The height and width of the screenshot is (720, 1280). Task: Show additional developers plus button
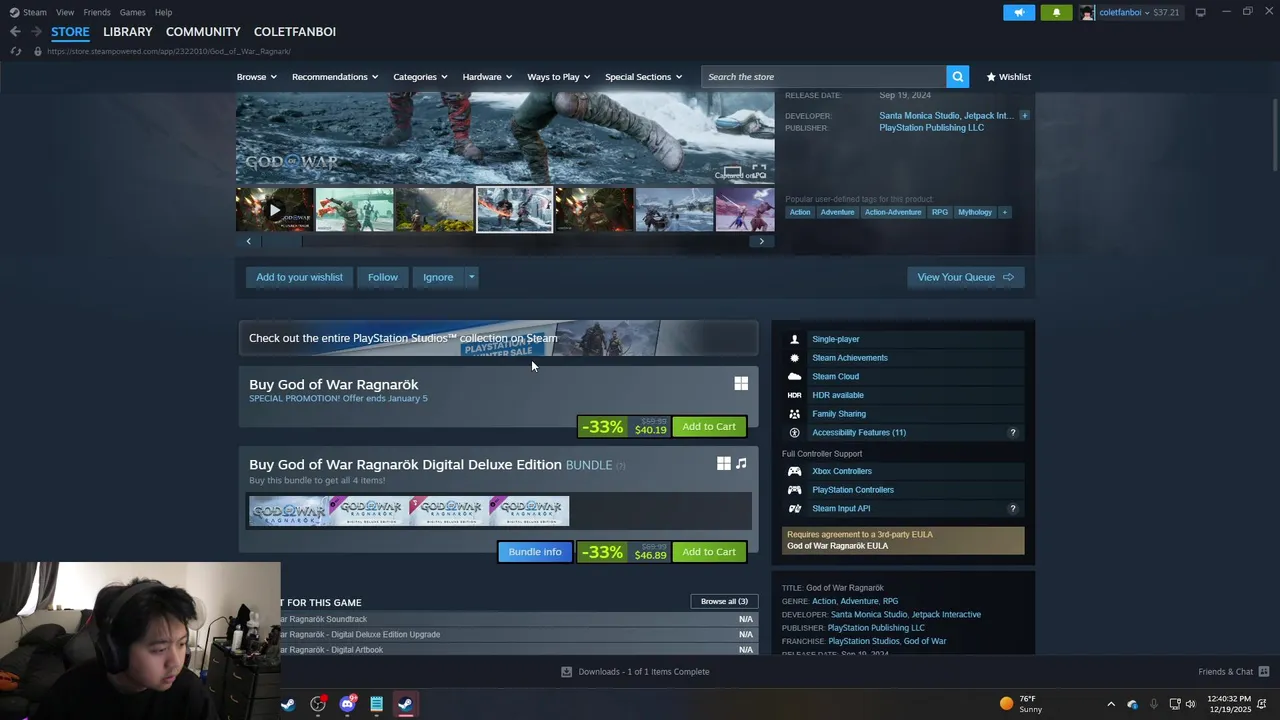pos(1024,116)
